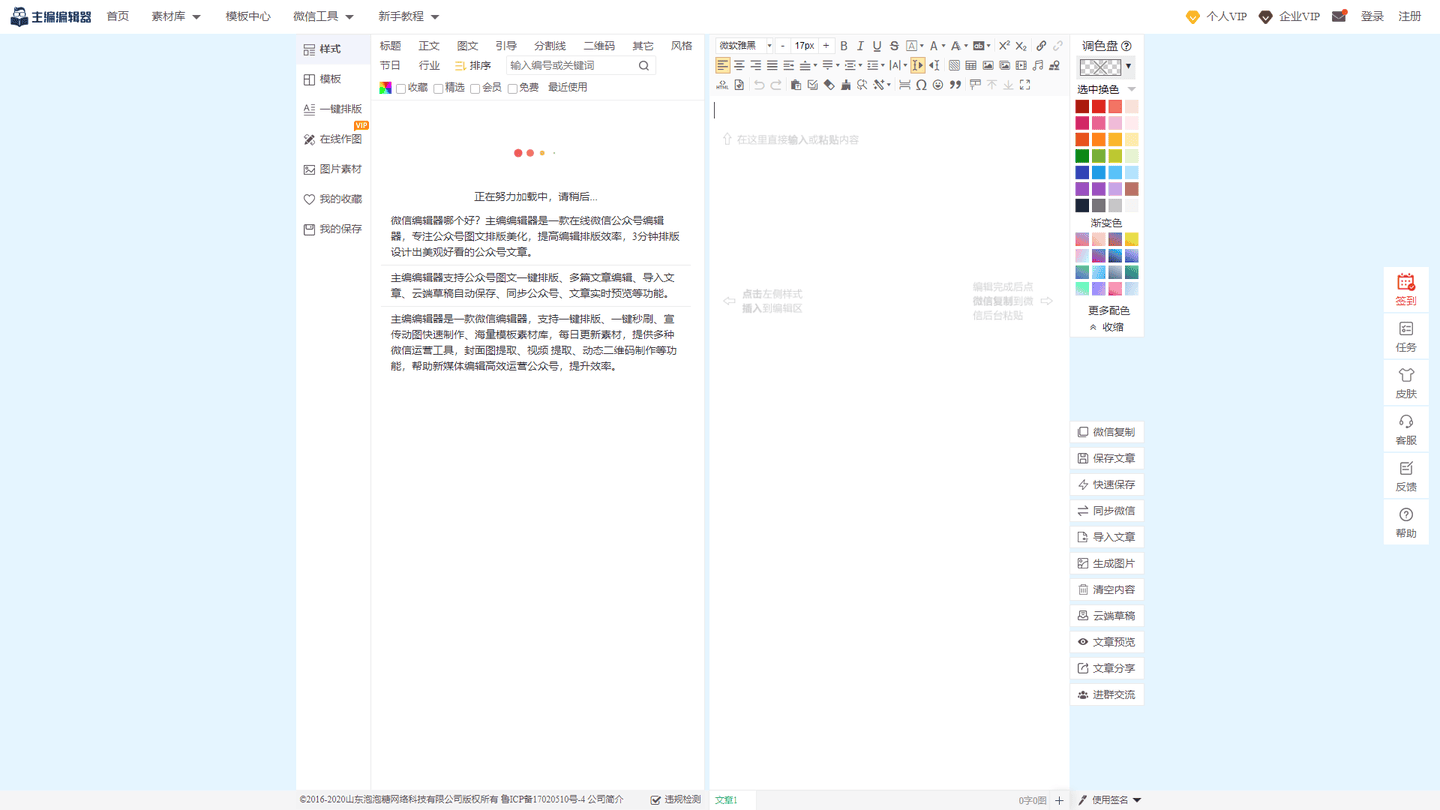1440x810 pixels.
Task: Pick the dark green color swatch
Action: pyautogui.click(x=1082, y=156)
